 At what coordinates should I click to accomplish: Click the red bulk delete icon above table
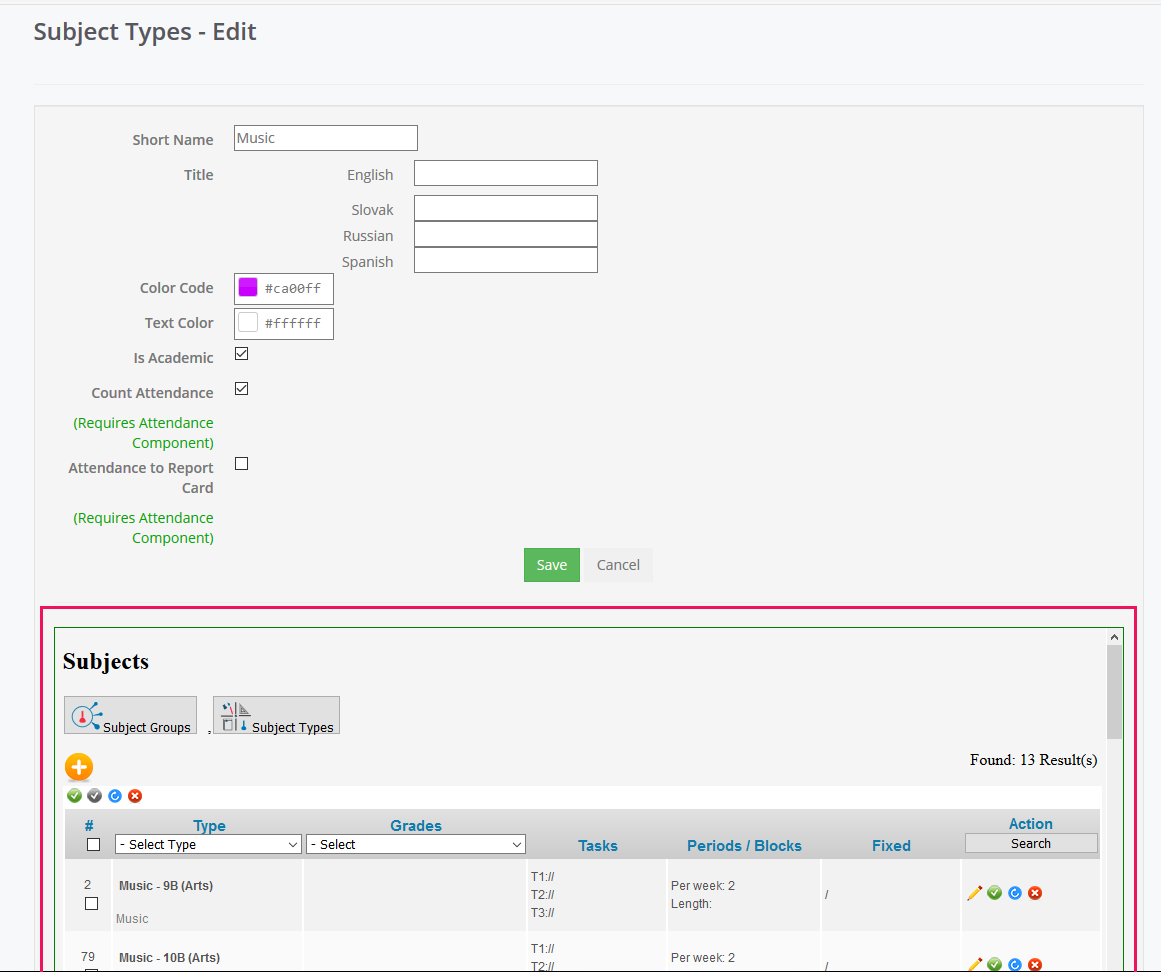click(x=135, y=796)
